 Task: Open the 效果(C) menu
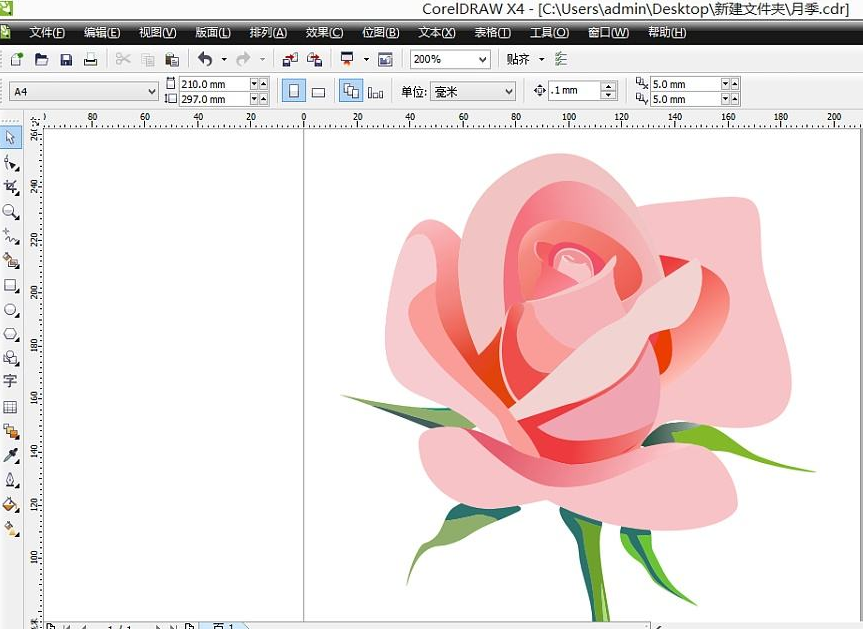pos(323,33)
